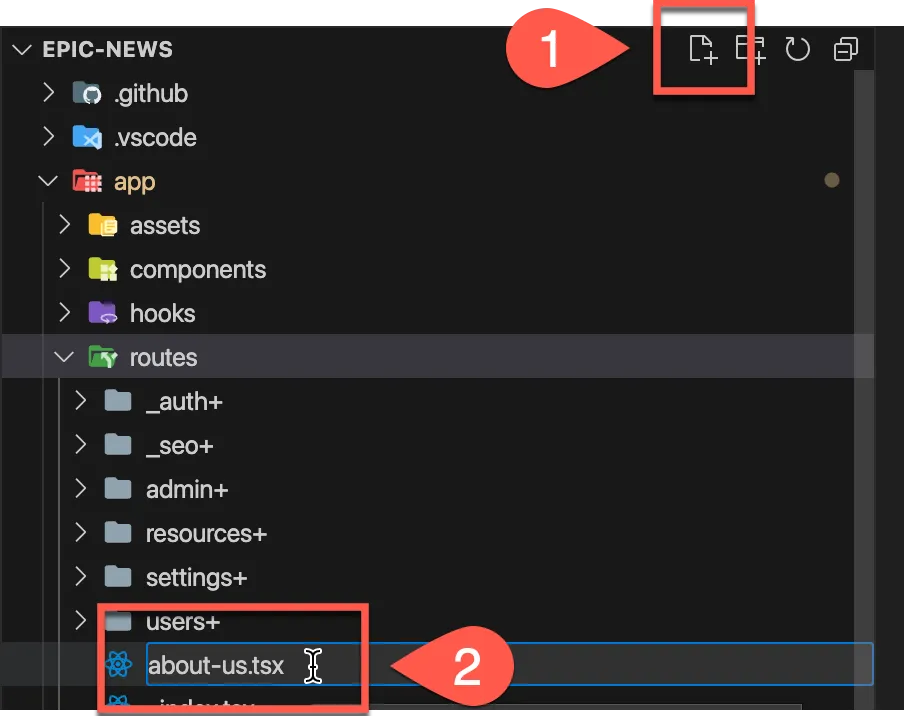The width and height of the screenshot is (904, 716).
Task: Expand the resources+ folder chevron
Action: [81, 533]
